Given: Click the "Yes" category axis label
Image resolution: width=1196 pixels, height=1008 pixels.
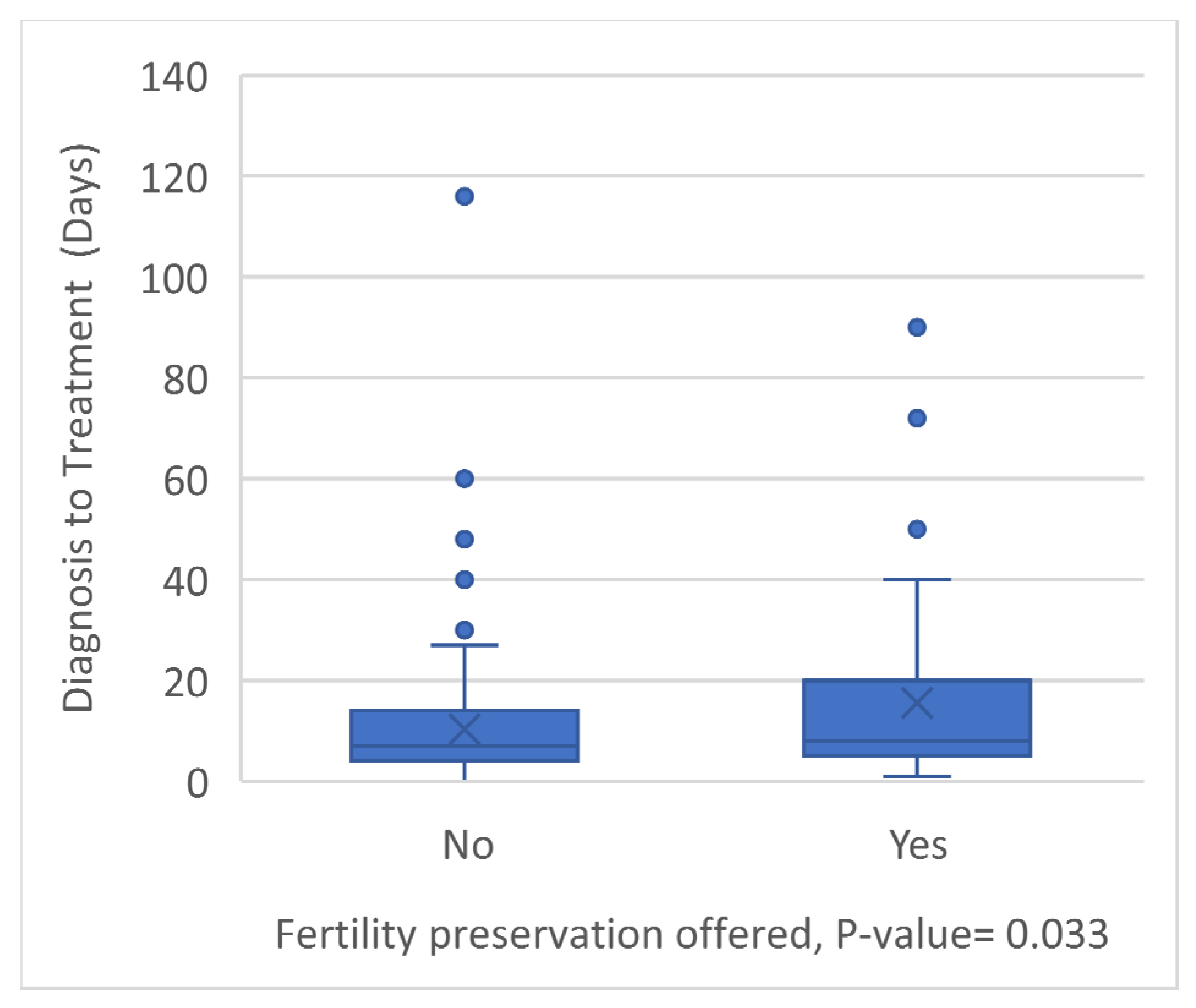Looking at the screenshot, I should (x=918, y=845).
